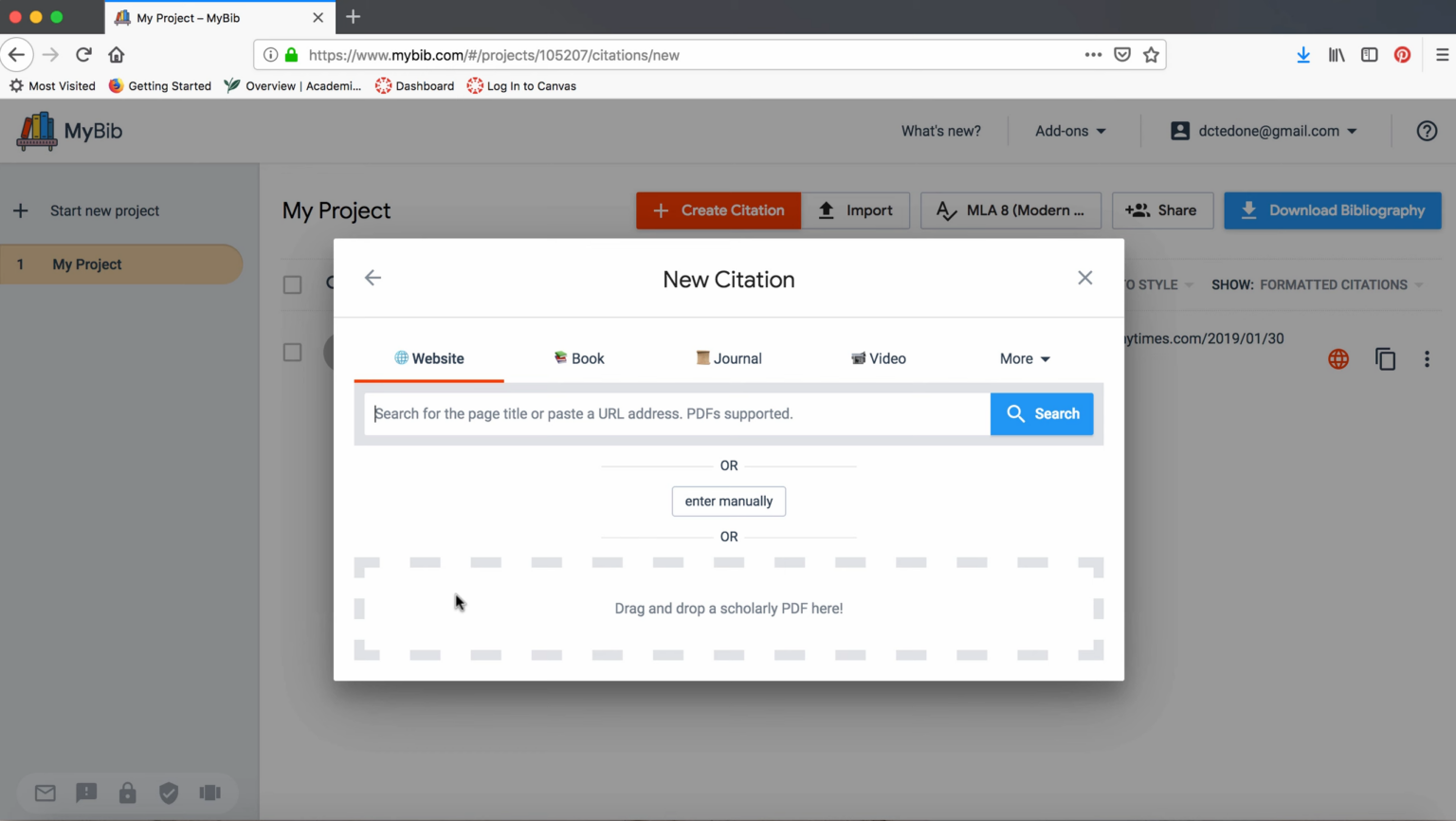Click the feedback chat icon at bottom left
Image resolution: width=1456 pixels, height=821 pixels.
point(86,793)
